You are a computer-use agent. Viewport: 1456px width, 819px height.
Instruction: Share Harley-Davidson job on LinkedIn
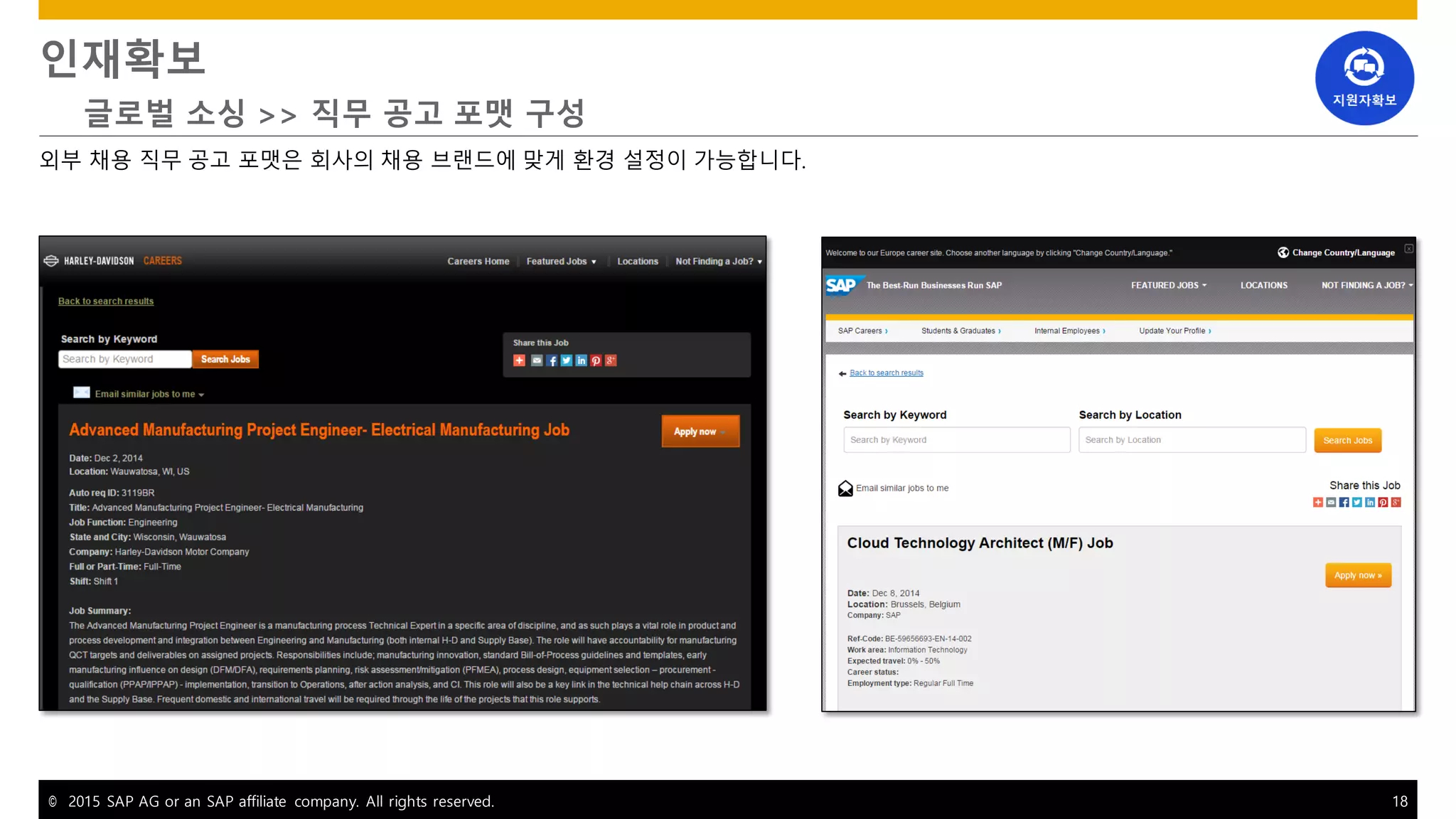tap(582, 360)
